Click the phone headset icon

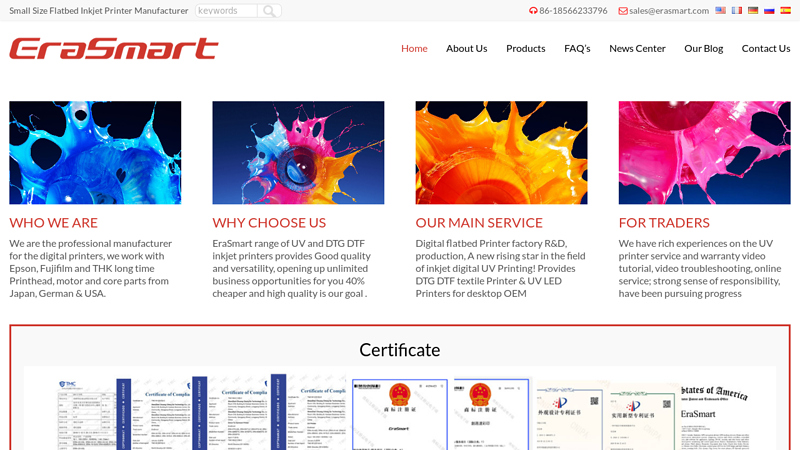coord(533,11)
